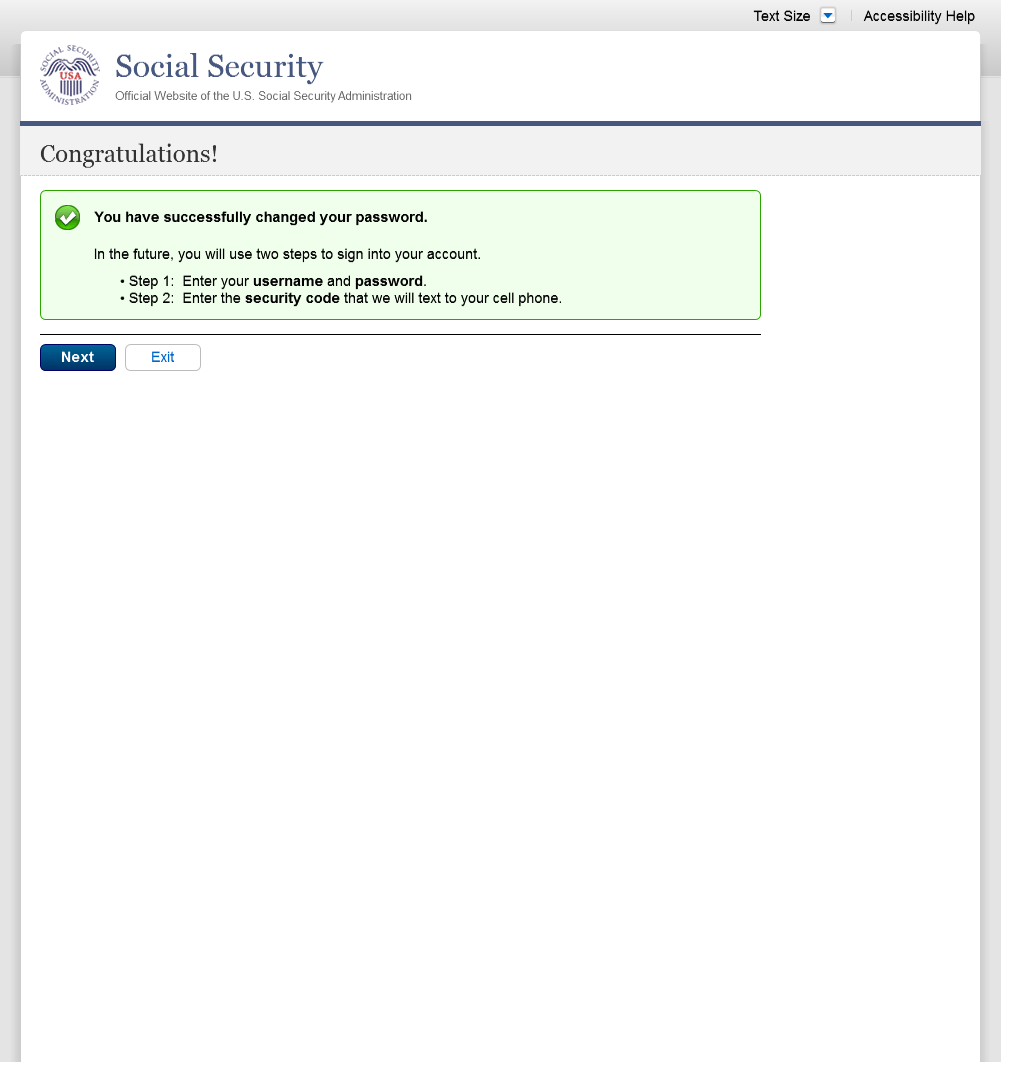Click the bold security code text
The image size is (1010, 1071).
(292, 298)
